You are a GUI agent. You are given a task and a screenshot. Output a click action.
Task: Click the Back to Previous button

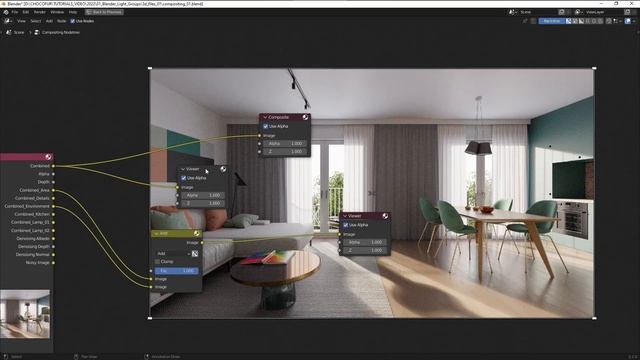pos(104,12)
